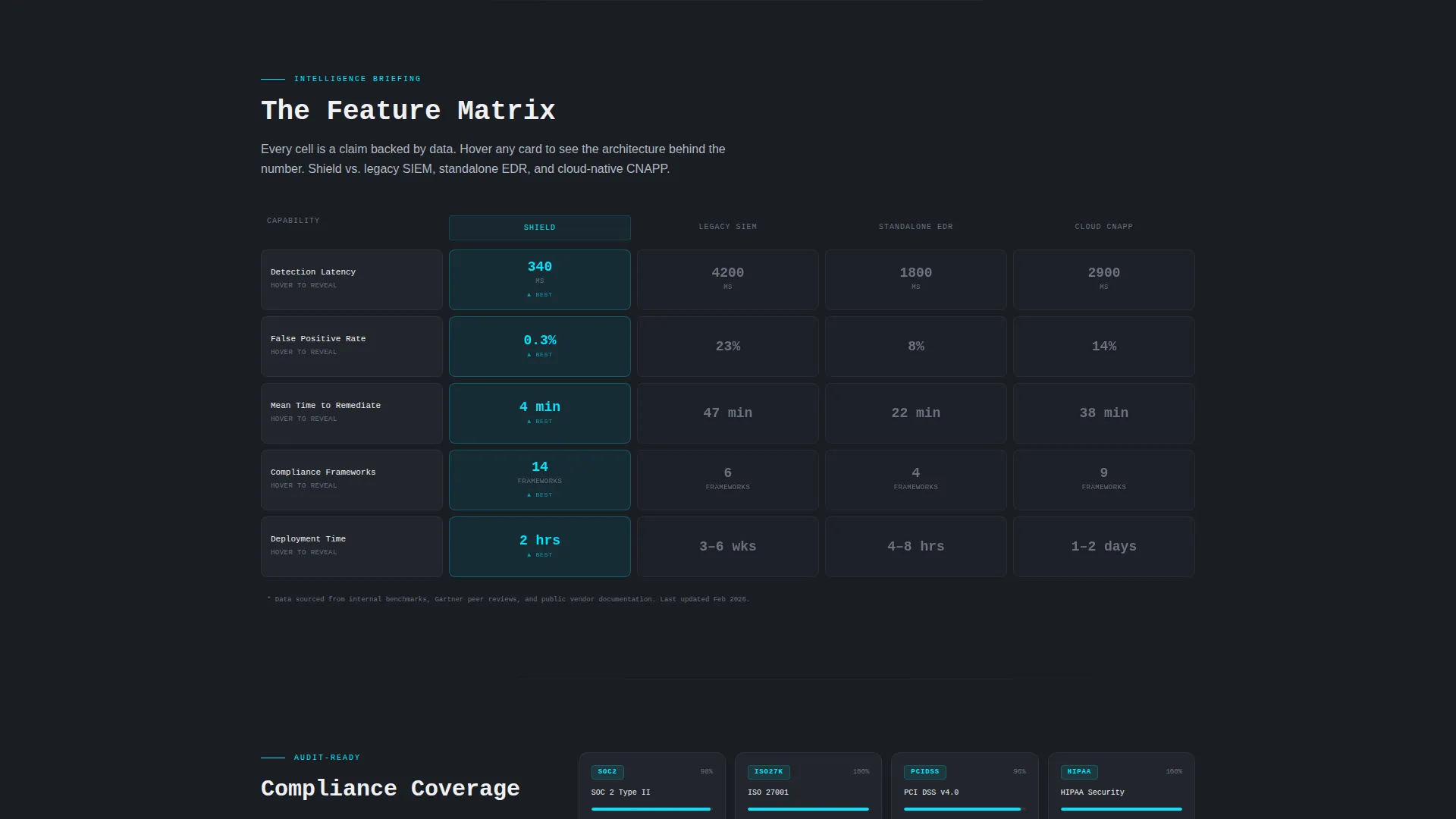Viewport: 1456px width, 819px height.
Task: Click the Compliance Frameworks capability card
Action: 352,480
